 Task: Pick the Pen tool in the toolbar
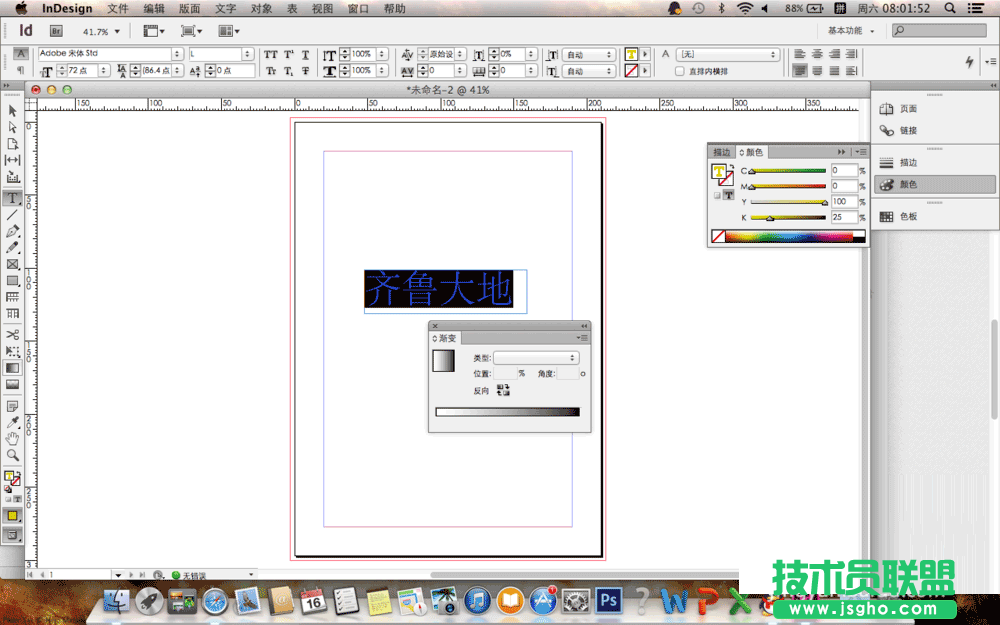pos(12,232)
